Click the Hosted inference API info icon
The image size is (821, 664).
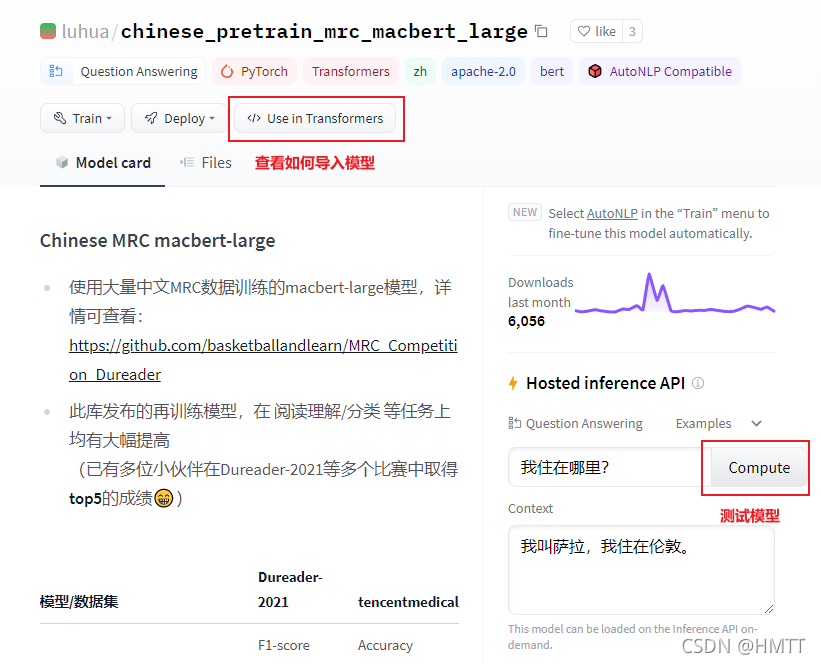(x=698, y=383)
